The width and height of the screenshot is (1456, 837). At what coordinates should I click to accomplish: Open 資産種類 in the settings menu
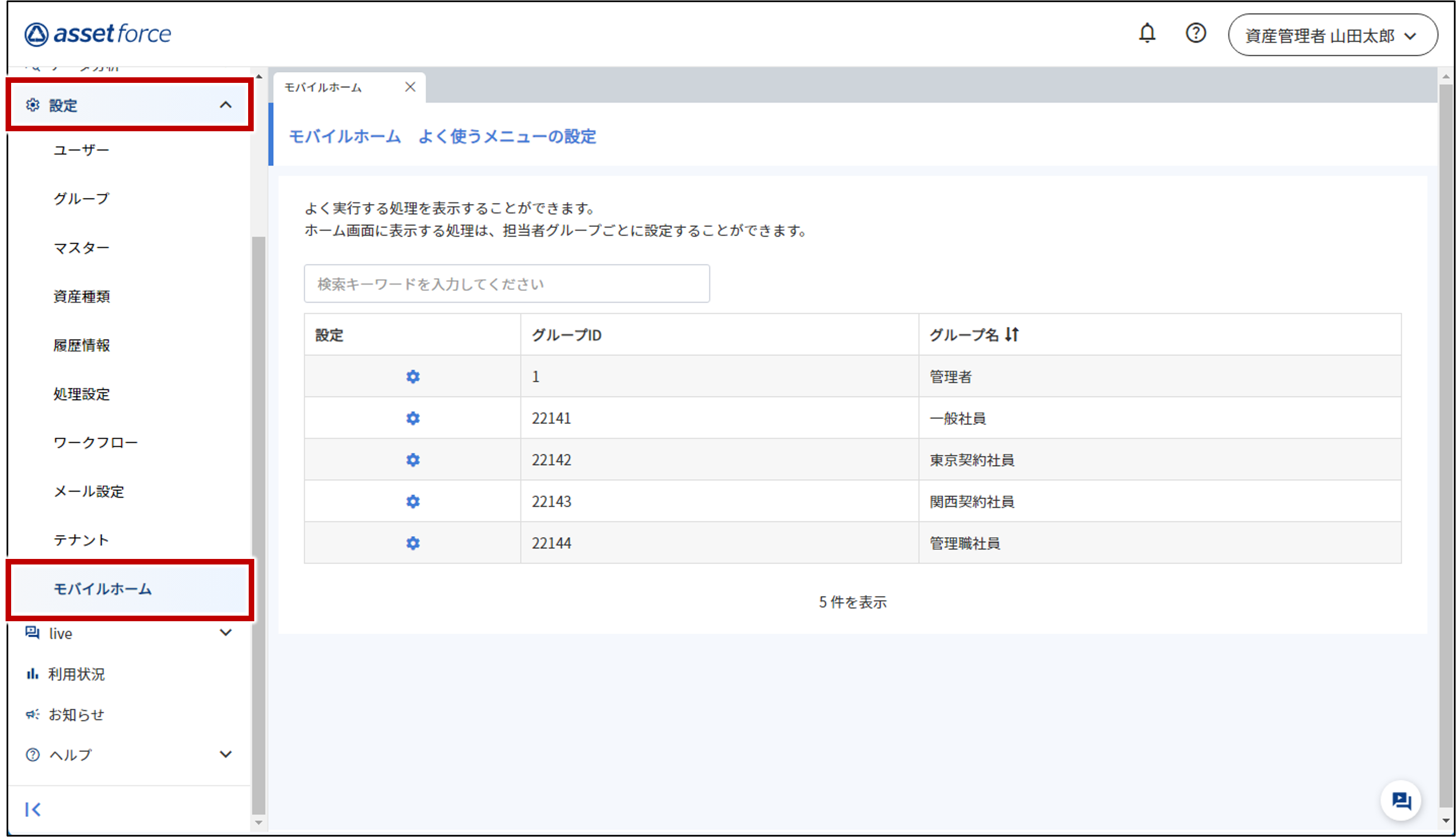coord(81,296)
